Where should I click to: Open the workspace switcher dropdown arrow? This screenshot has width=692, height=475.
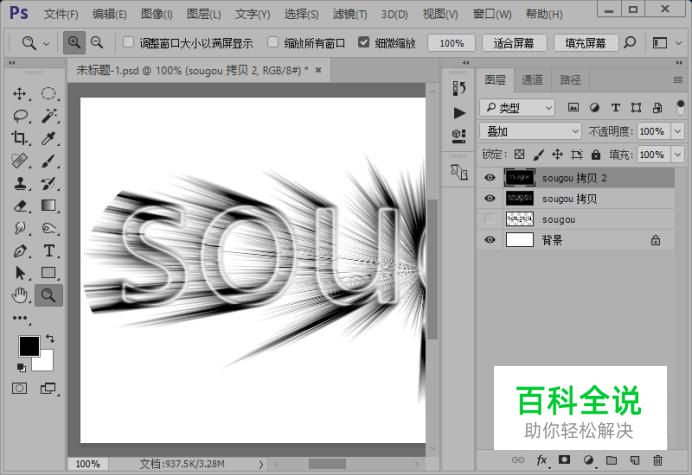(x=679, y=43)
